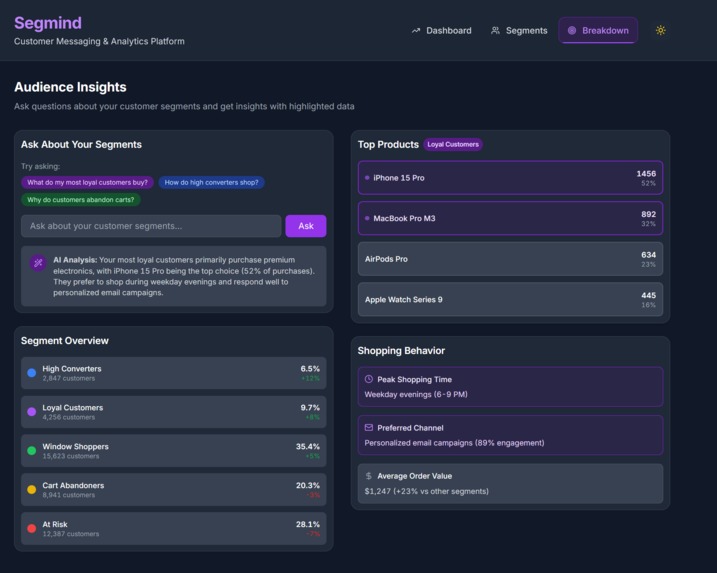The width and height of the screenshot is (717, 573).
Task: Click the green Window Shoppers color dot
Action: coord(32,450)
